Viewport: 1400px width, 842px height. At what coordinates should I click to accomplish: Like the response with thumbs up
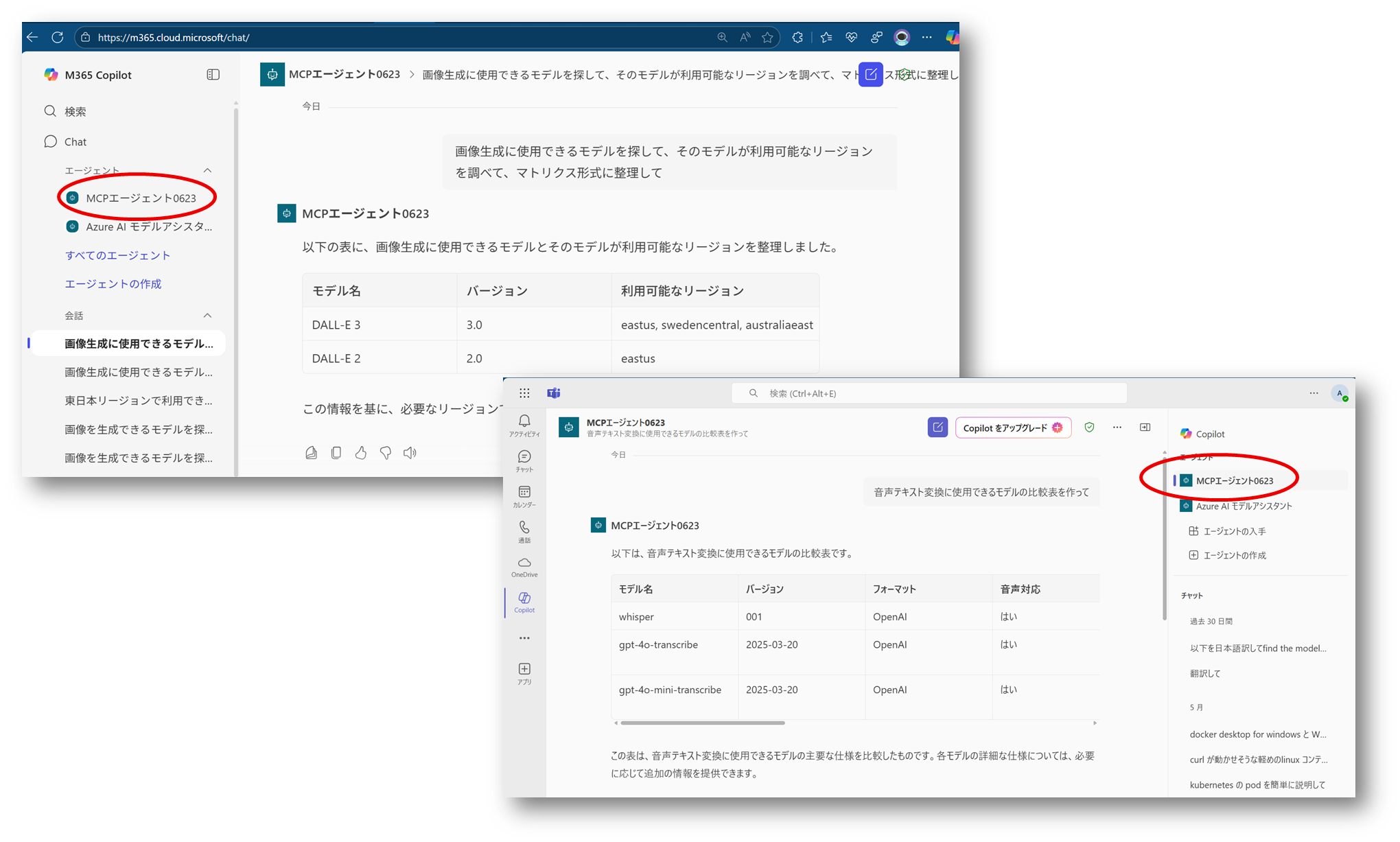point(361,453)
